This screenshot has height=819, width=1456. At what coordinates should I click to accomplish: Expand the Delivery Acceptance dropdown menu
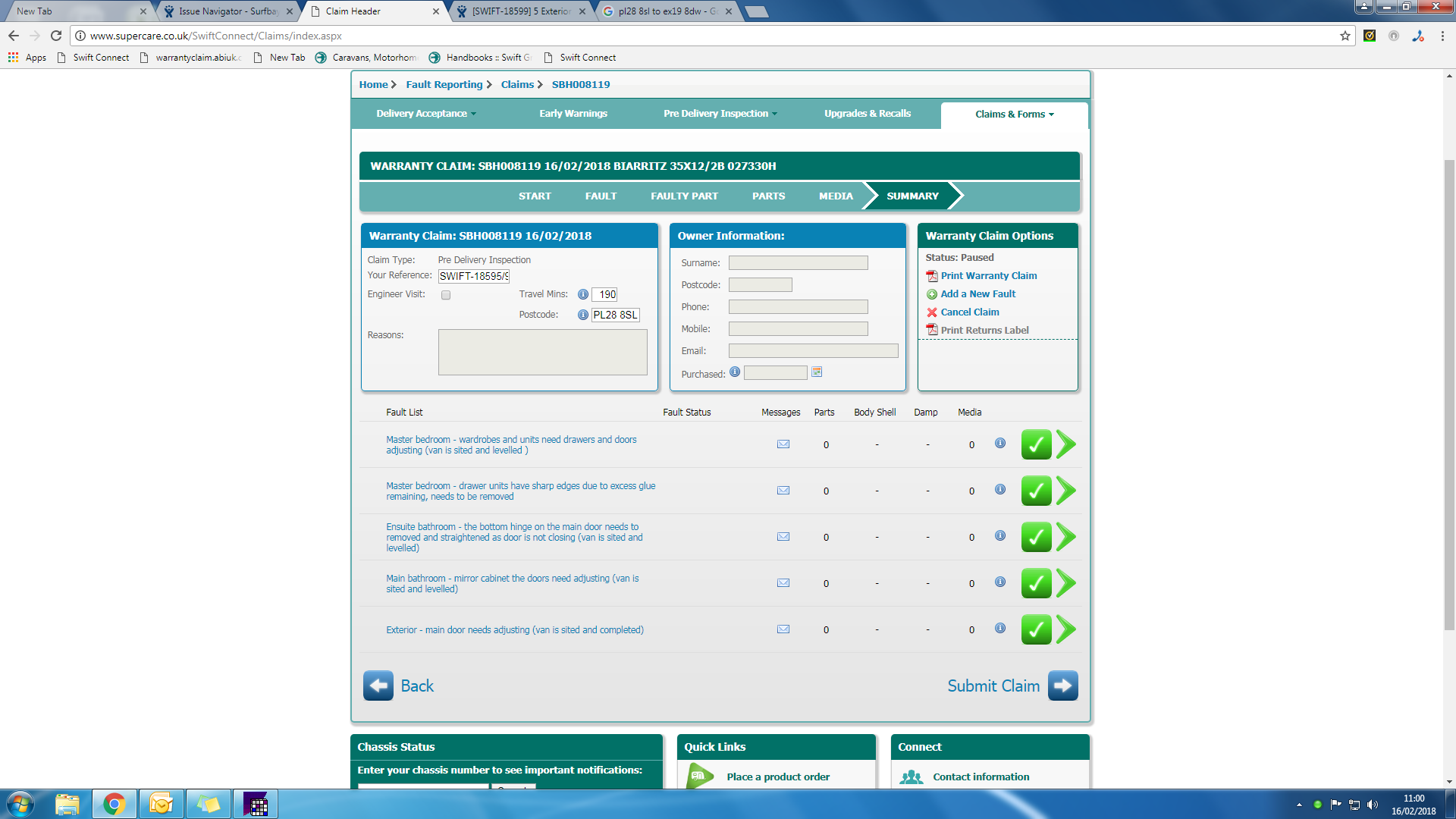point(426,114)
